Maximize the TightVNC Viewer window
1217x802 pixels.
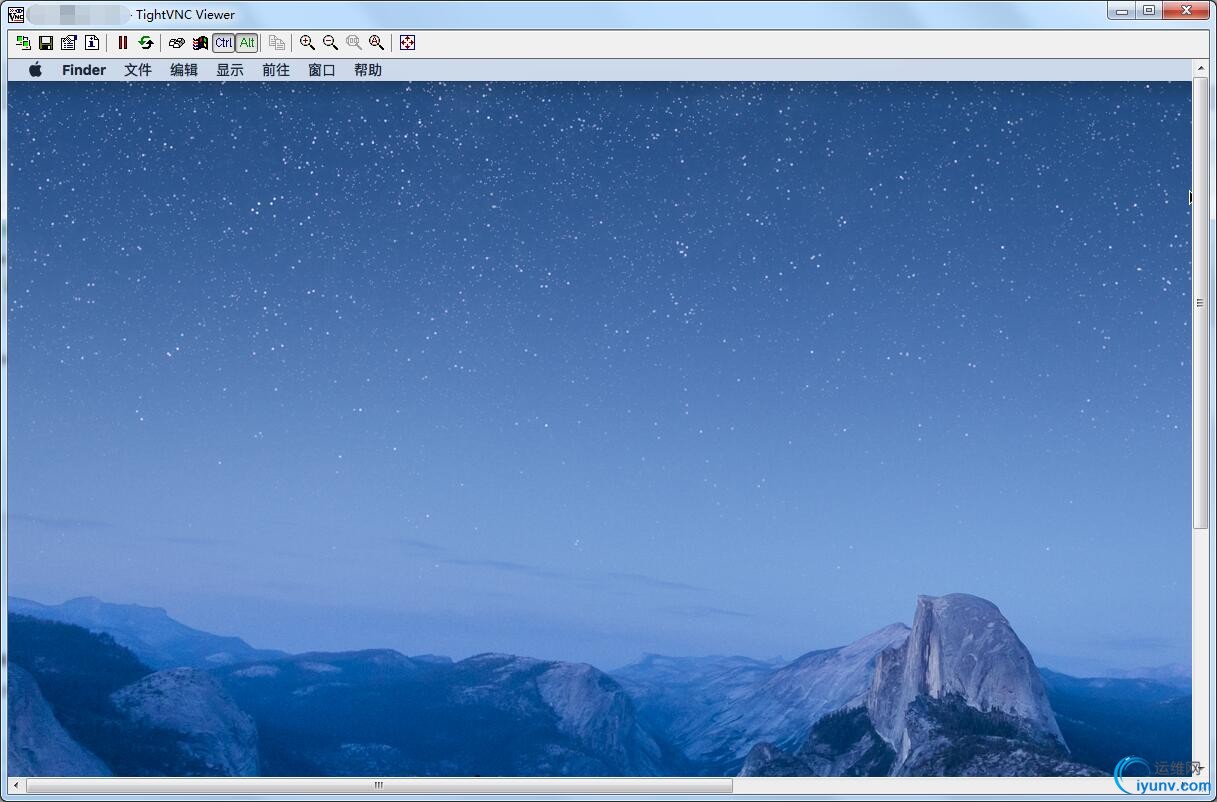(x=1149, y=11)
